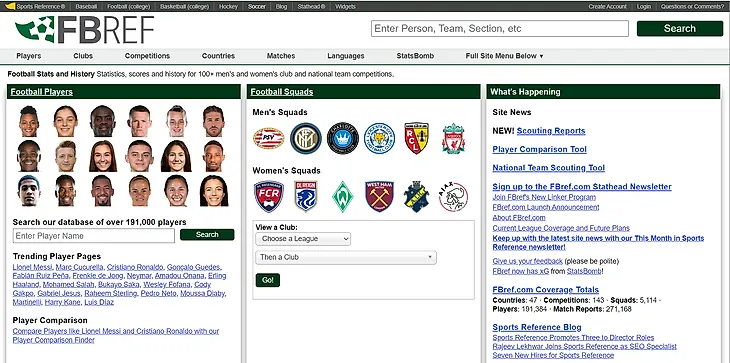
Task: Open the Football (college) site link
Action: (x=128, y=7)
